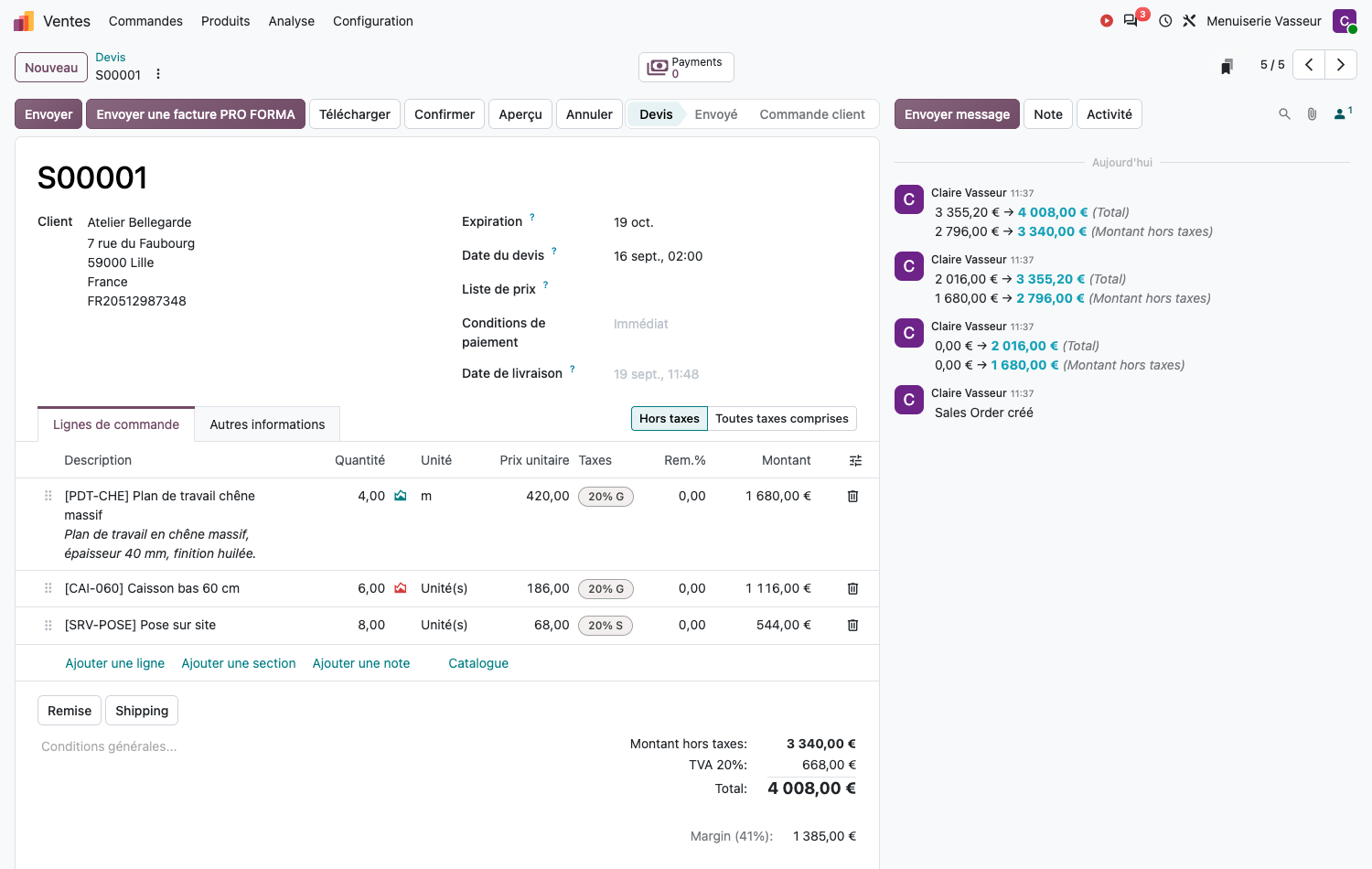Open column settings icon in order lines
Image resolution: width=1372 pixels, height=869 pixels.
coord(855,461)
